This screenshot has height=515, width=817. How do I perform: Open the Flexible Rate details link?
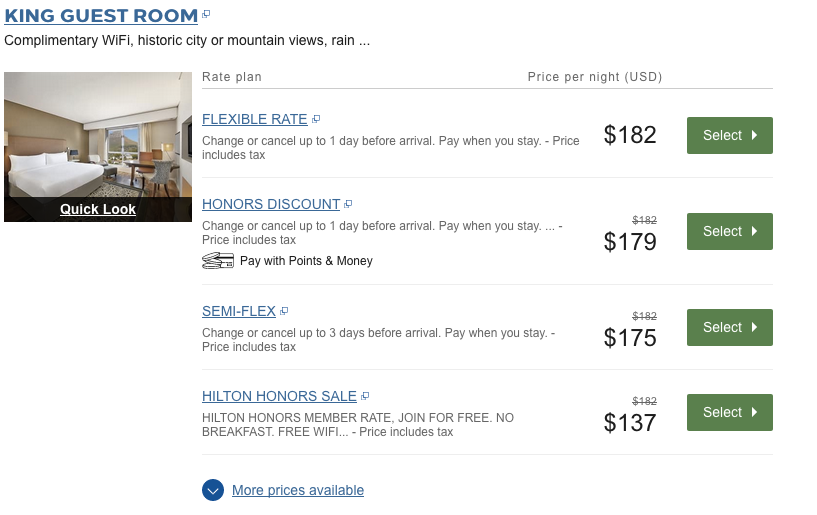click(254, 119)
